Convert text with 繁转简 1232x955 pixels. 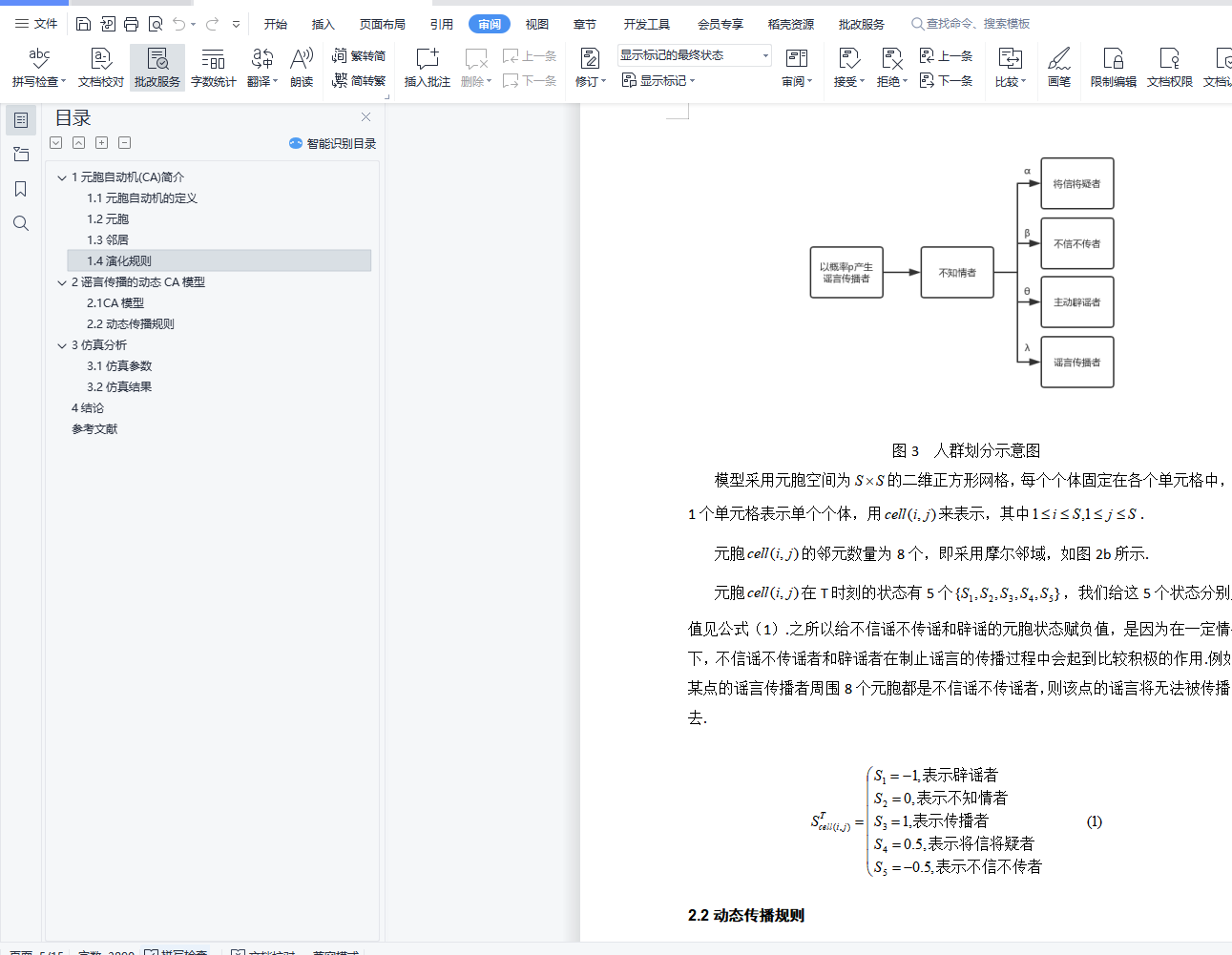coord(359,56)
